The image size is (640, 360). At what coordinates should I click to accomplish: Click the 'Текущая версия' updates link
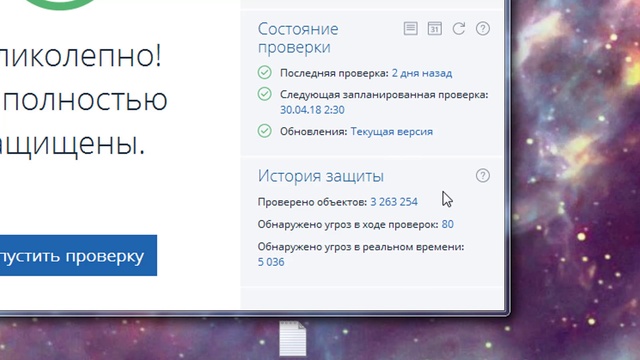tap(391, 131)
